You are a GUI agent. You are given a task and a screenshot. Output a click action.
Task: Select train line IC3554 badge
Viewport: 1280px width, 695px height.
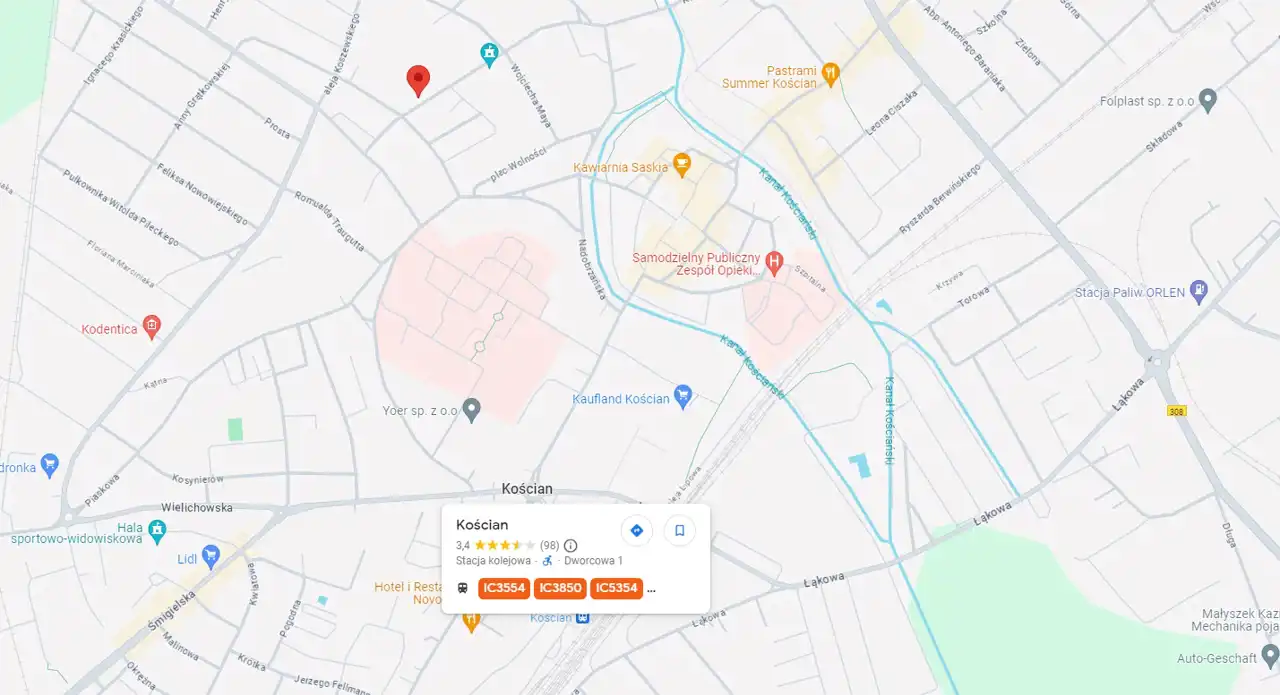click(x=505, y=588)
